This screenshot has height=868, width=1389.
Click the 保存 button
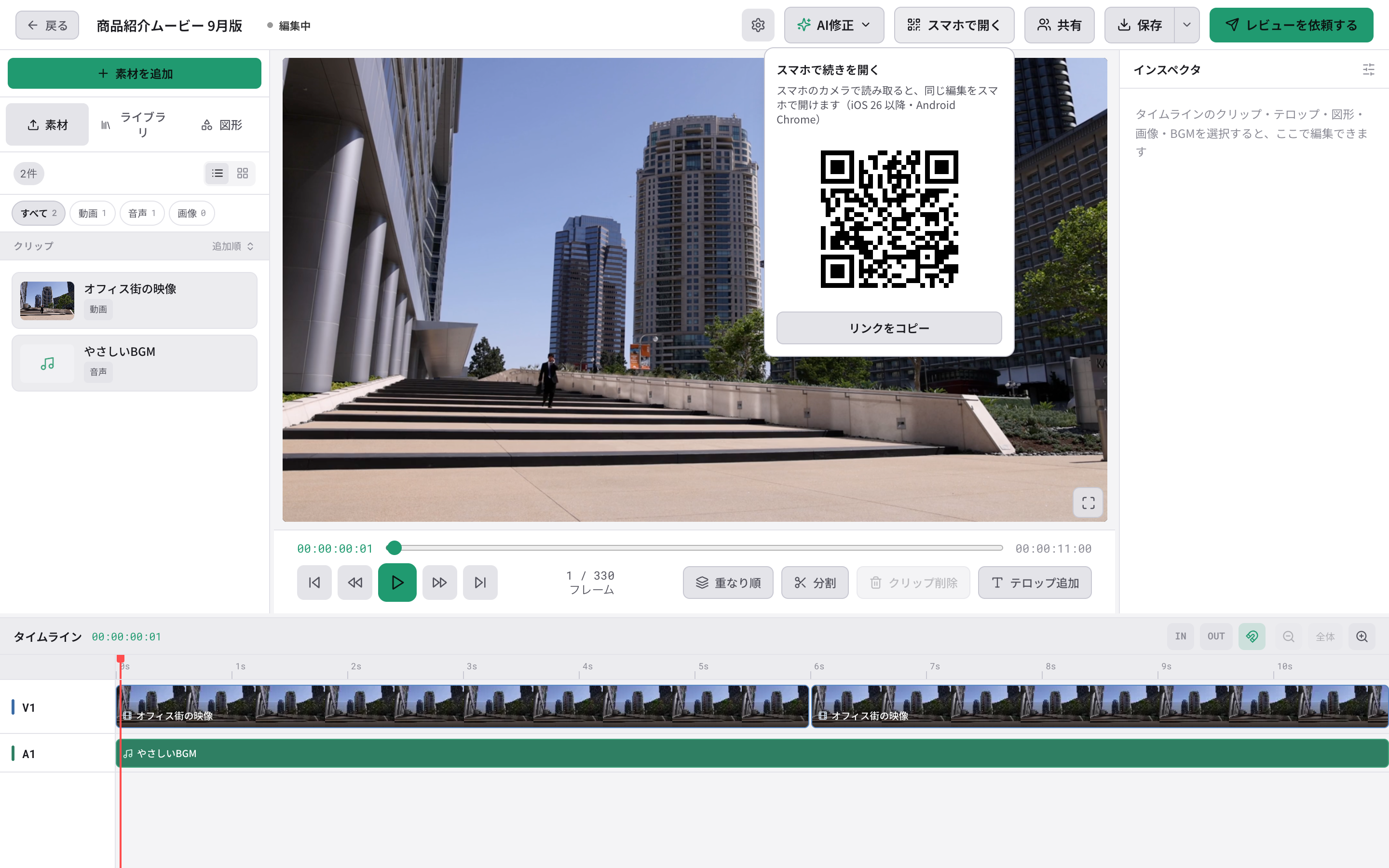(1139, 25)
